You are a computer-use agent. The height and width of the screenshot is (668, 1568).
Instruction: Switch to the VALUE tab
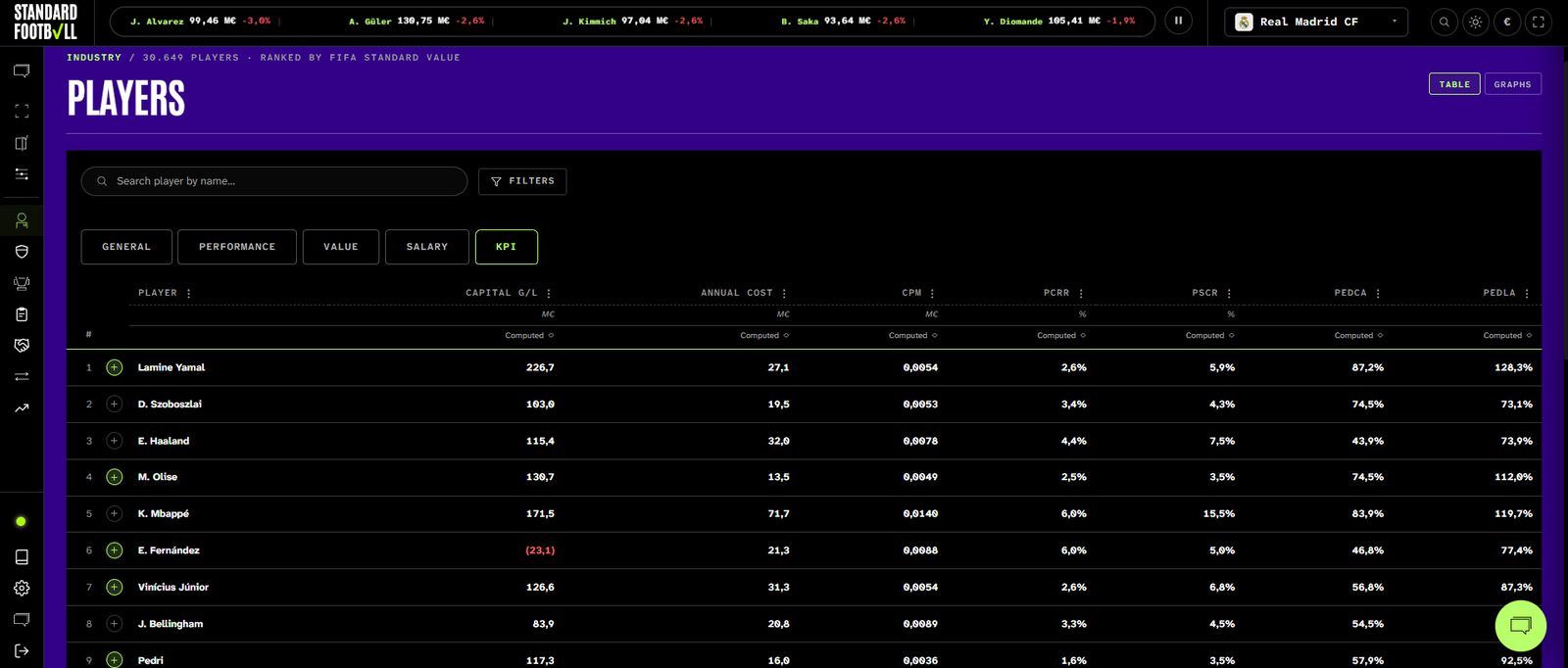(x=341, y=247)
